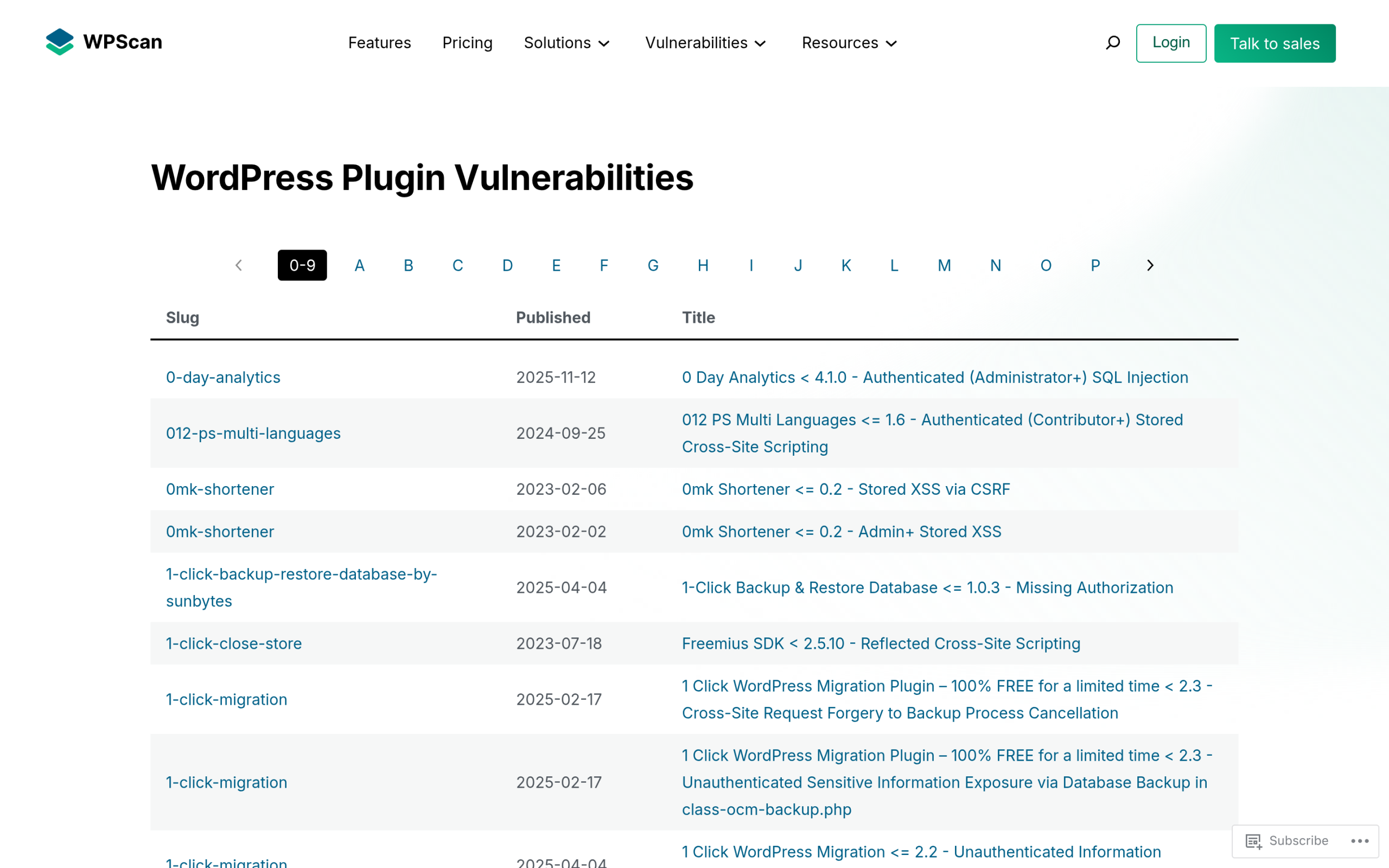
Task: Click the Talk to sales button
Action: pos(1274,43)
